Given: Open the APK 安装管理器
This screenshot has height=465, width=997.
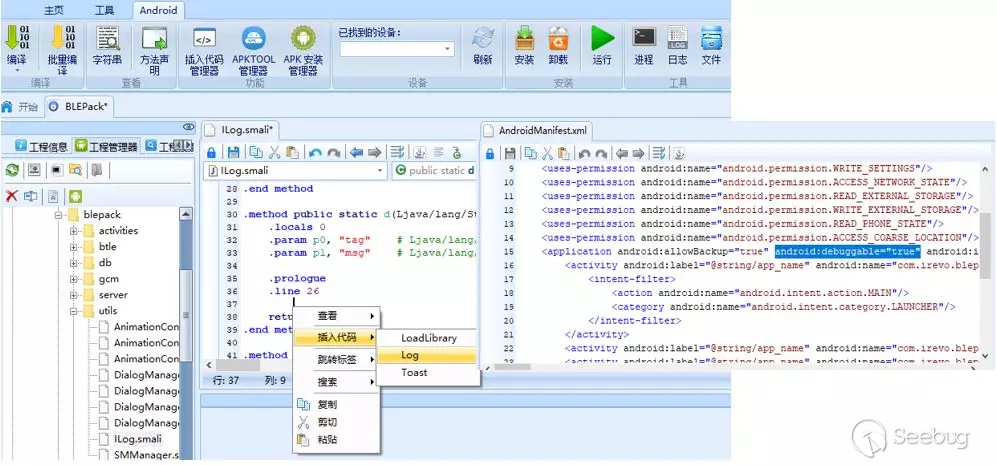Looking at the screenshot, I should pyautogui.click(x=303, y=50).
